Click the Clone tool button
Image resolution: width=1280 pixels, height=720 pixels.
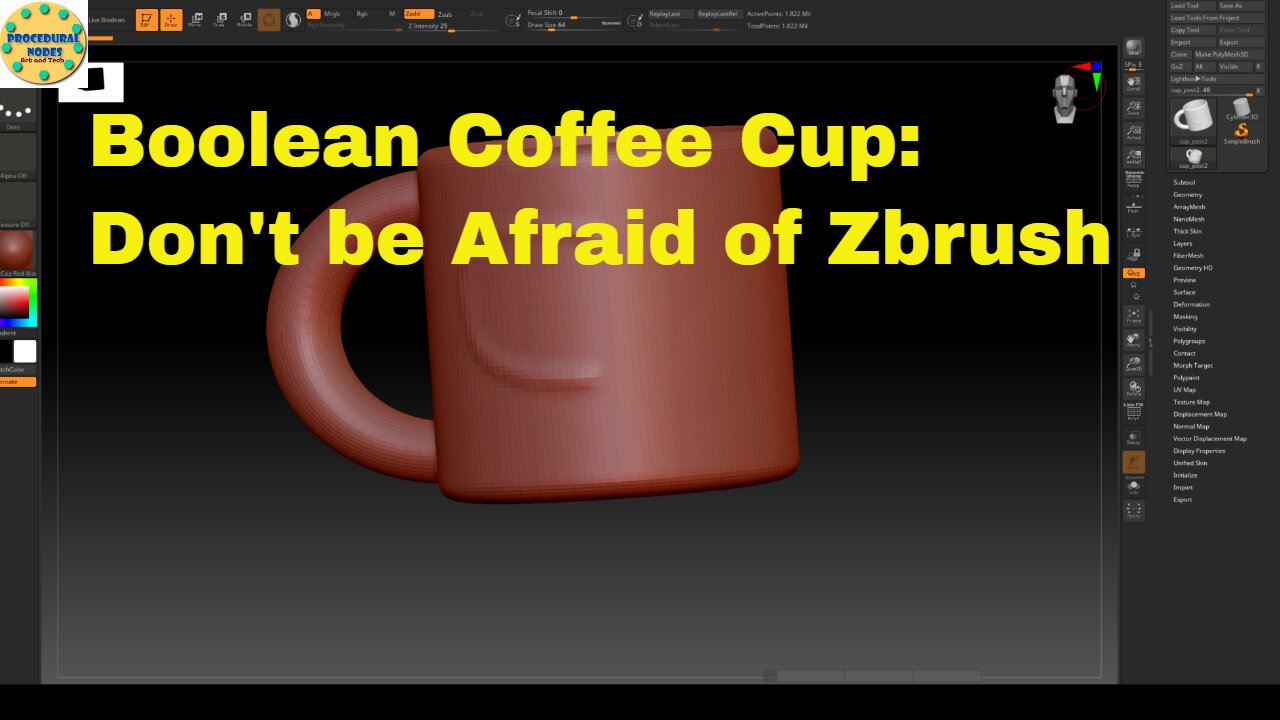pyautogui.click(x=1180, y=54)
